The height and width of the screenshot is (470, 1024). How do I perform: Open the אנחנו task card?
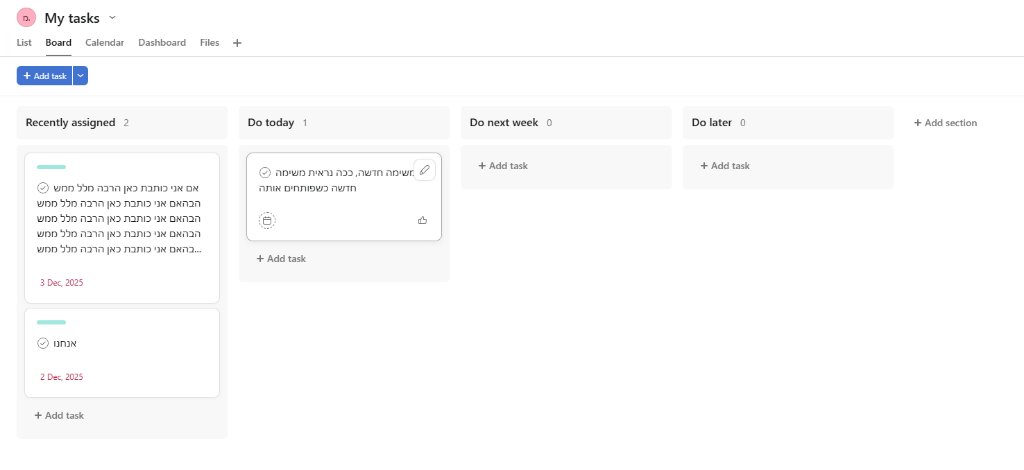(122, 353)
